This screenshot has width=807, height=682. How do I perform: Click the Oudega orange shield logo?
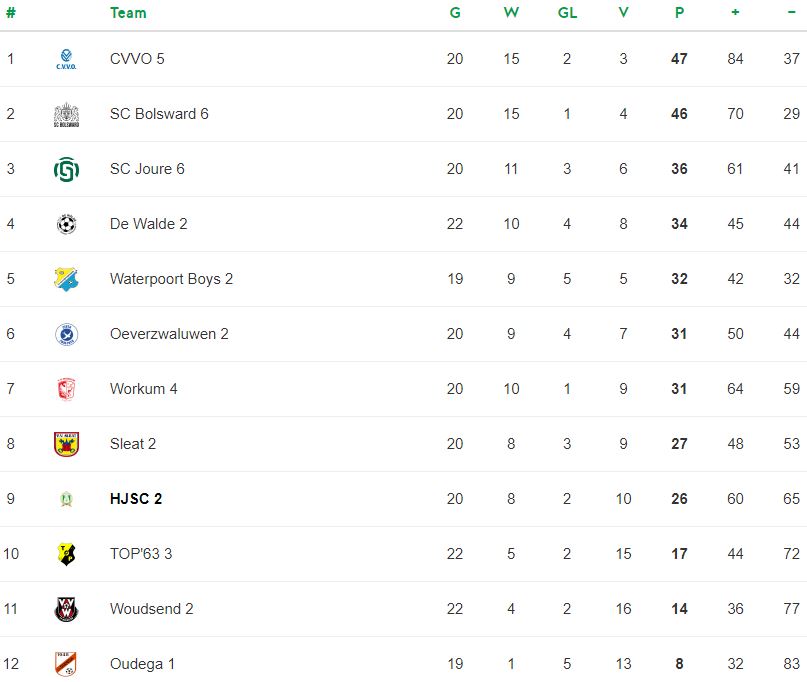coord(66,664)
